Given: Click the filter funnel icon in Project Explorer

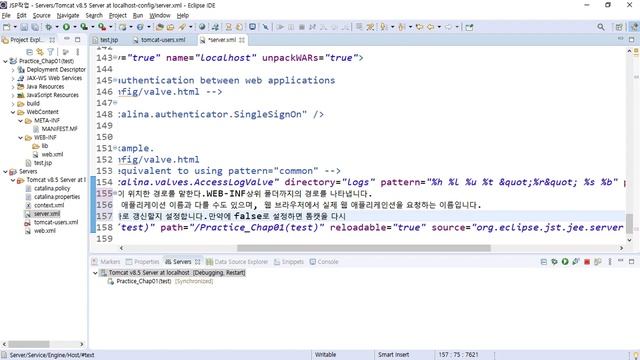Looking at the screenshot, I should tap(51, 52).
